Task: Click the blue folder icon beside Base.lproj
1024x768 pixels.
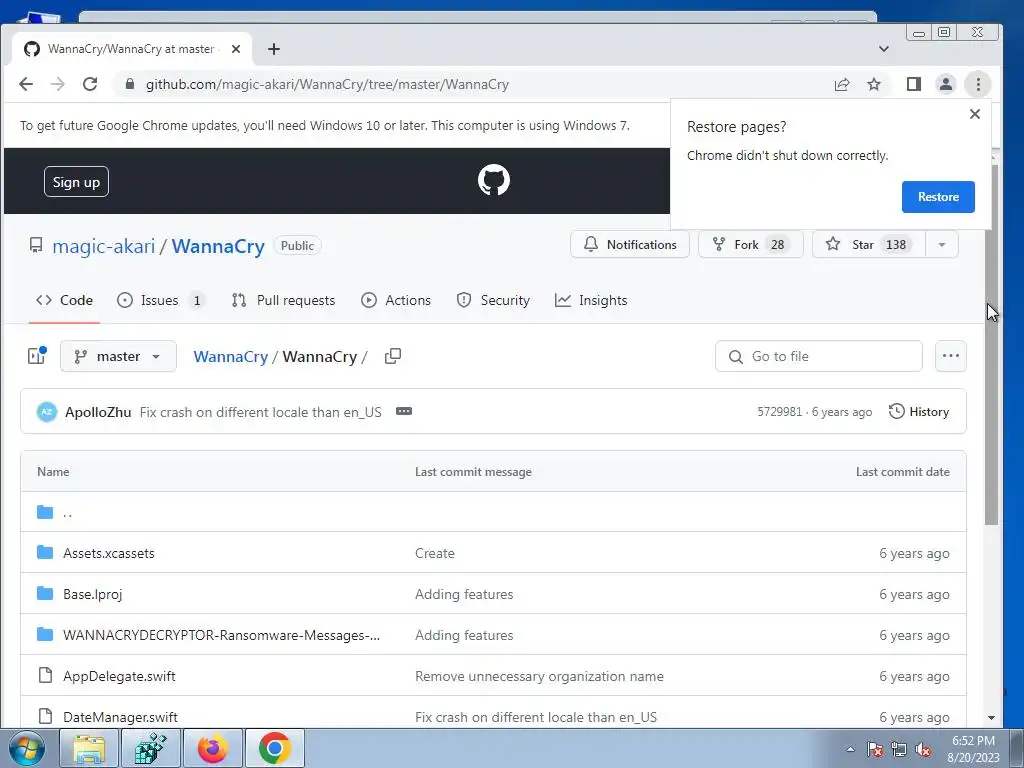Action: click(x=45, y=594)
